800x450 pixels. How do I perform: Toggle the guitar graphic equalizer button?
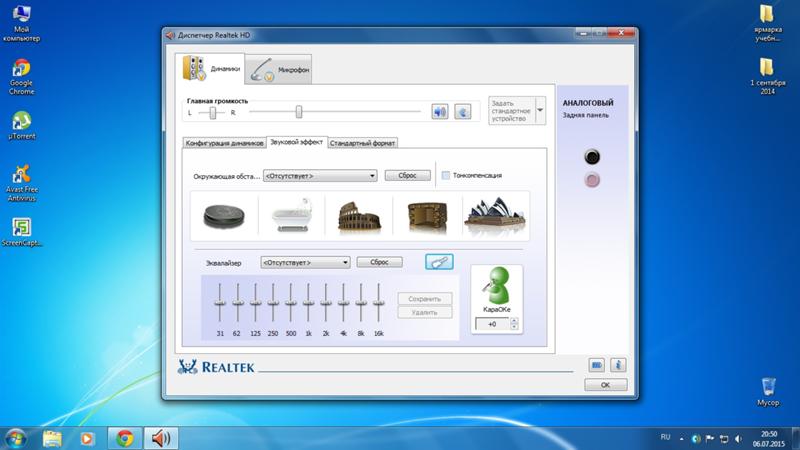point(439,262)
